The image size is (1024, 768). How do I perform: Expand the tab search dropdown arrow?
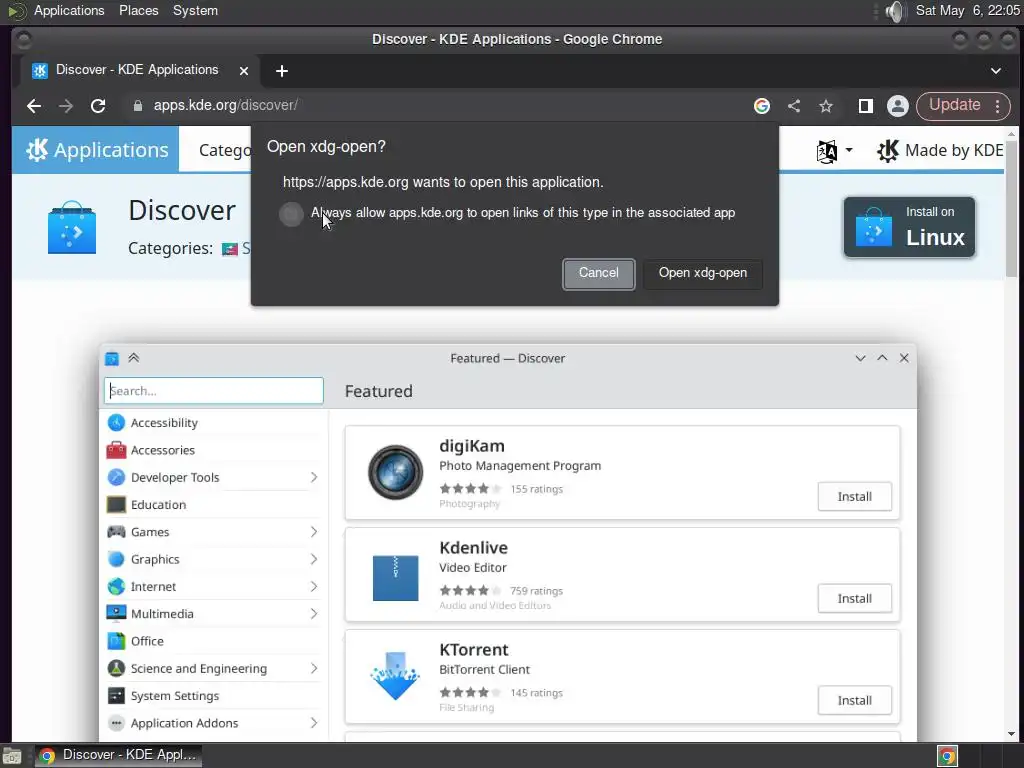point(996,71)
